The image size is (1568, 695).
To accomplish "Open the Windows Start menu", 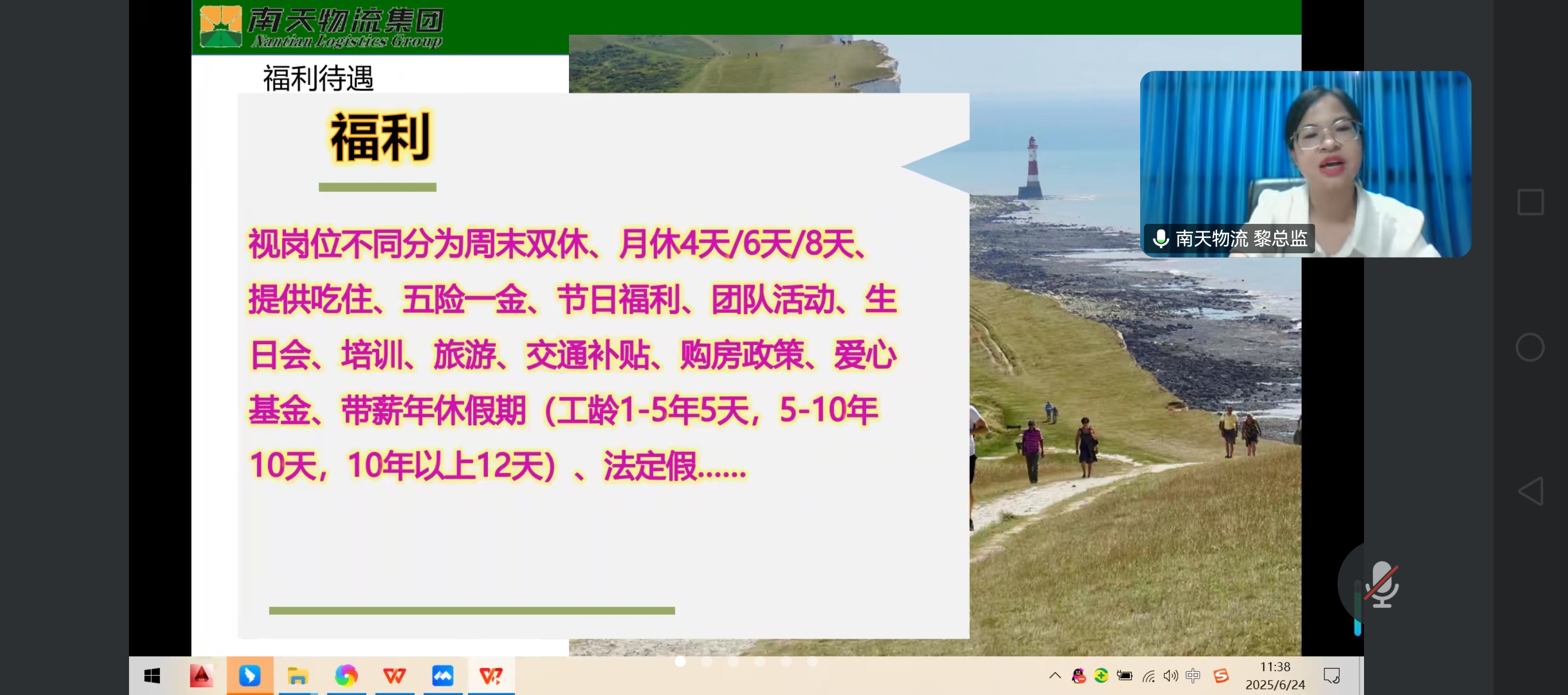I will click(x=152, y=676).
